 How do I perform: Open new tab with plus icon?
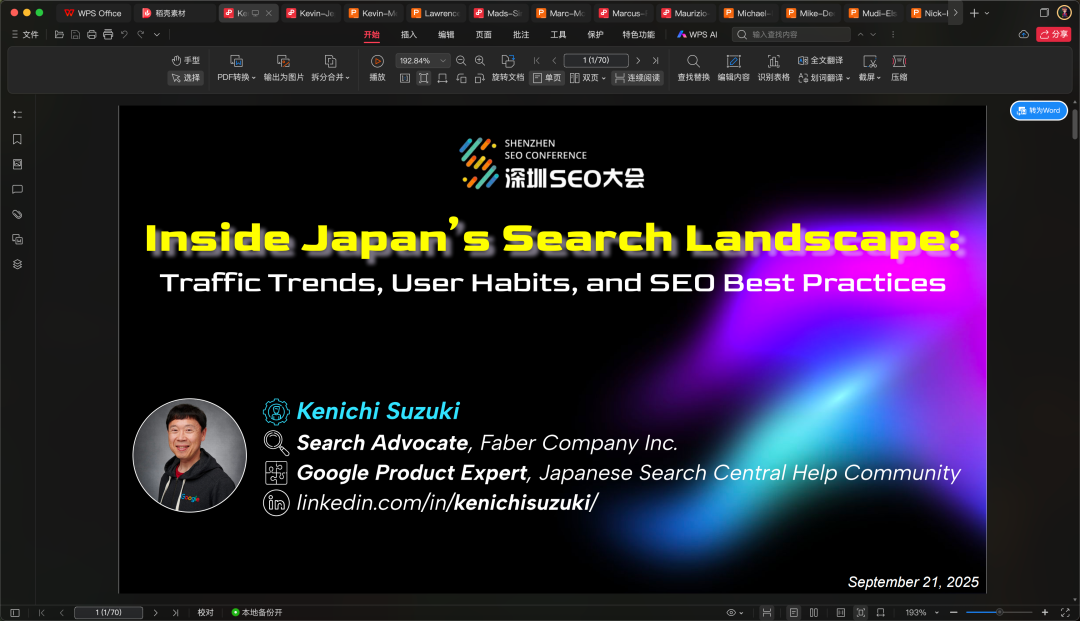974,13
